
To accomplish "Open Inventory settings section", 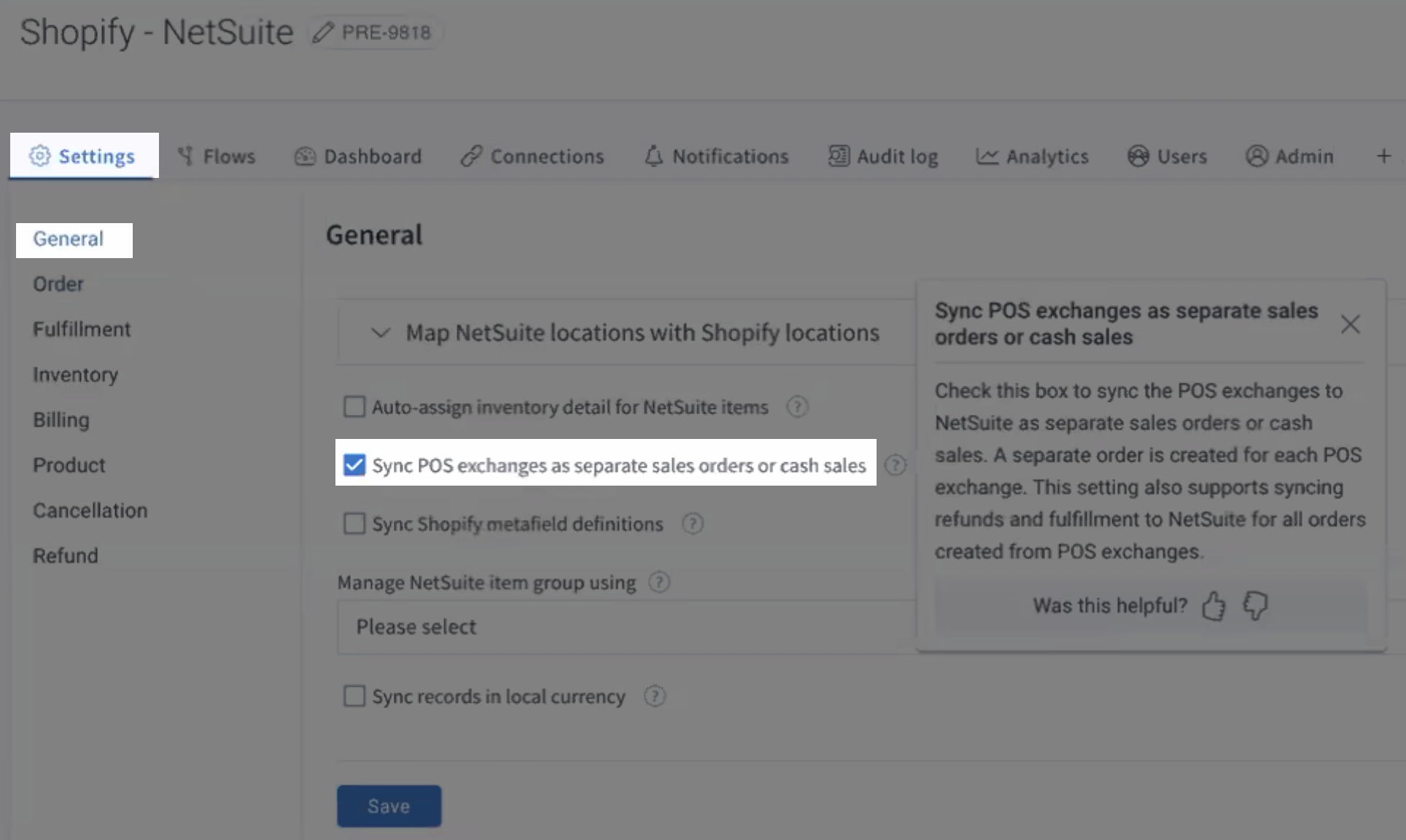I will click(x=75, y=375).
